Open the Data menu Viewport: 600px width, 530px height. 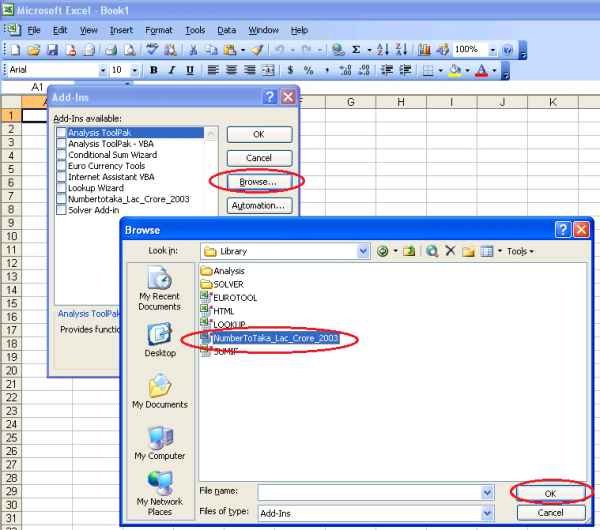pyautogui.click(x=227, y=30)
